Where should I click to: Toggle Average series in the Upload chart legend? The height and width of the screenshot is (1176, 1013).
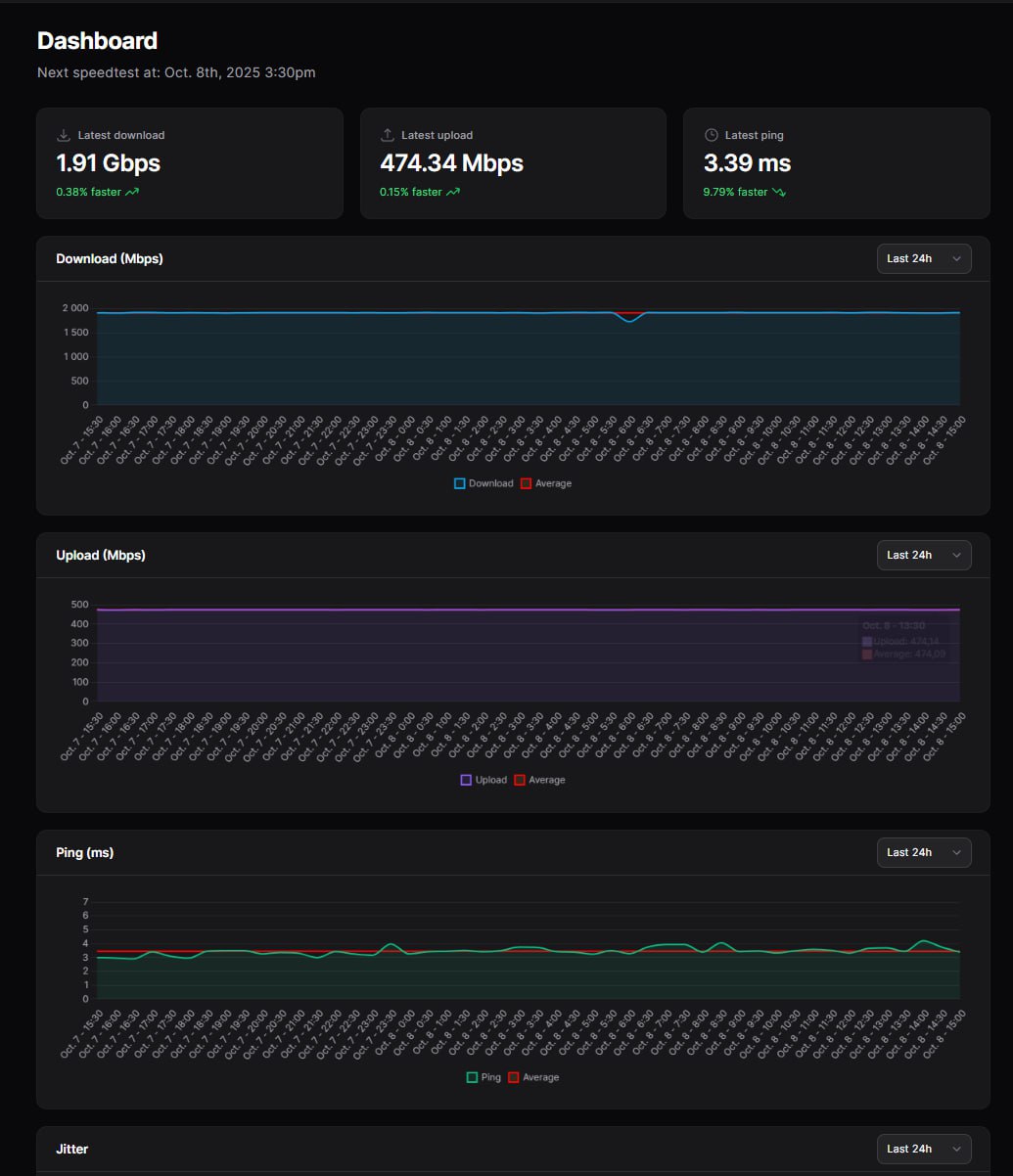pyautogui.click(x=539, y=780)
